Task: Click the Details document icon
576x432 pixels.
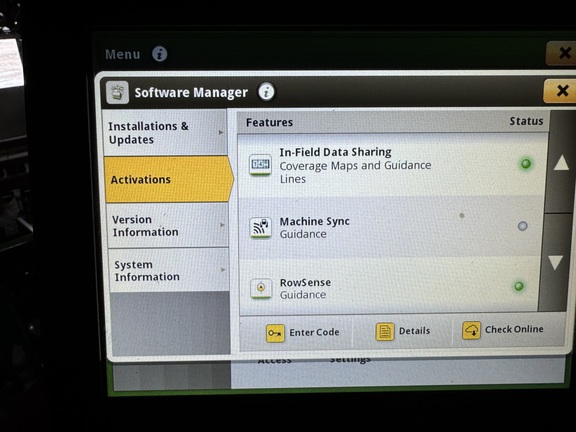Action: pos(385,331)
